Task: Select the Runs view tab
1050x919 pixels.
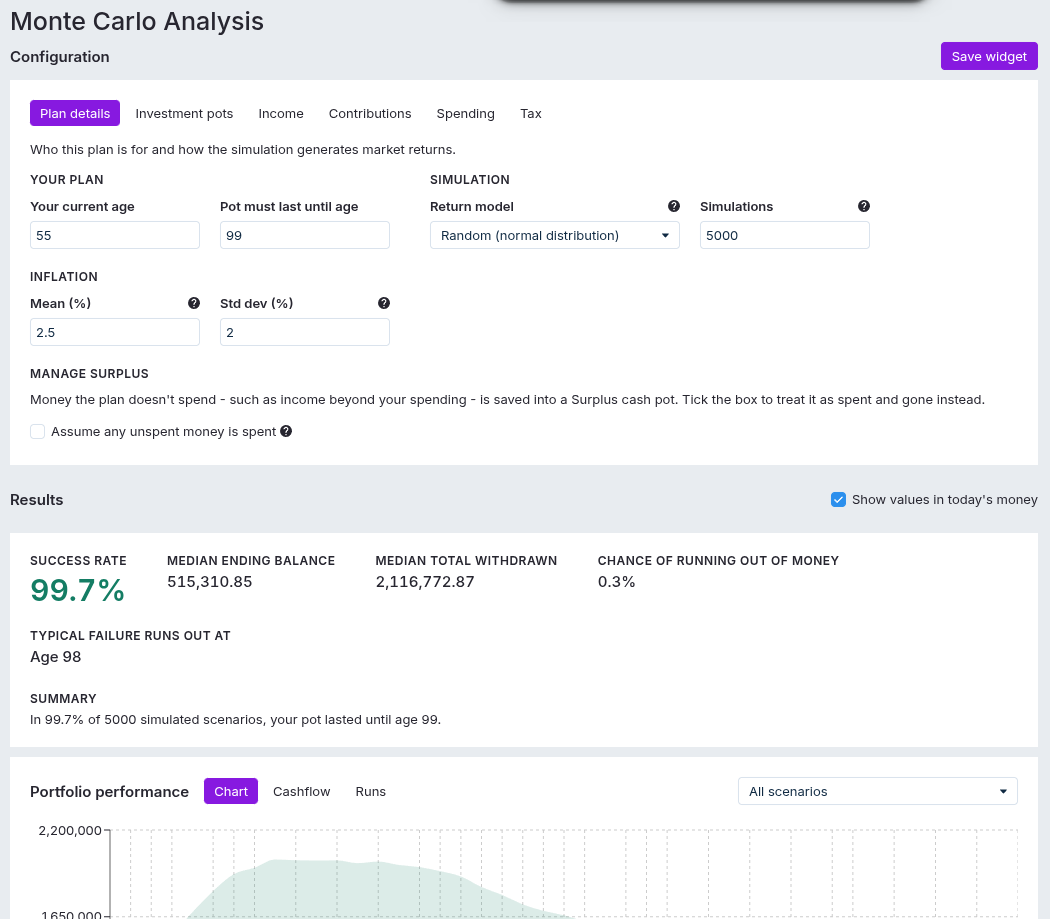Action: pos(370,791)
